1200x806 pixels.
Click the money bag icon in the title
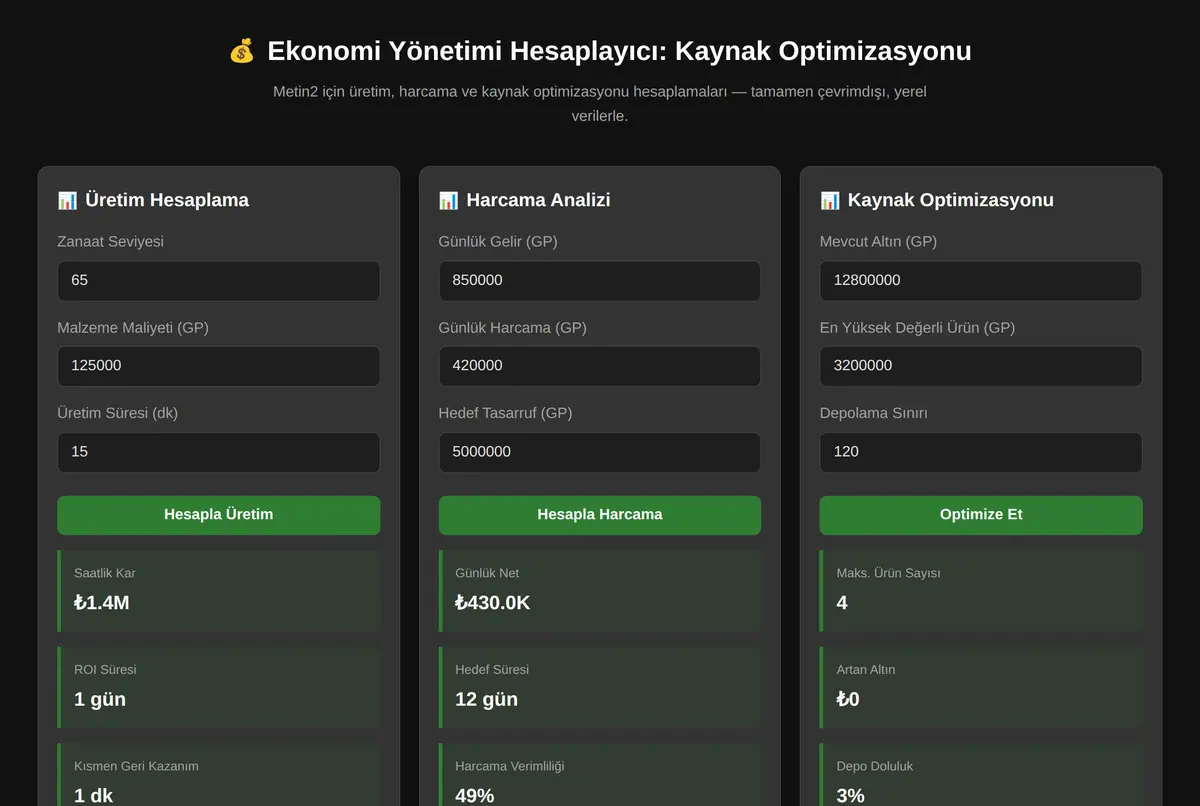tap(242, 51)
